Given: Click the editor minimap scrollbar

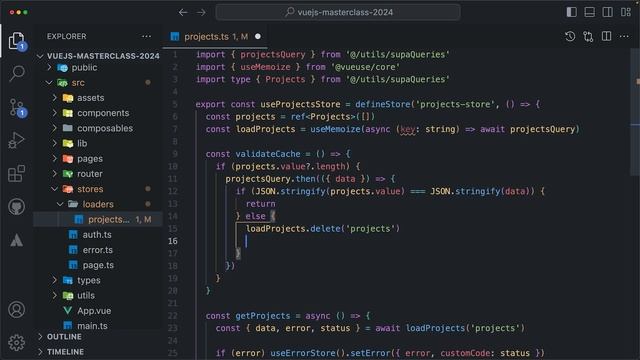Looking at the screenshot, I should [635, 112].
